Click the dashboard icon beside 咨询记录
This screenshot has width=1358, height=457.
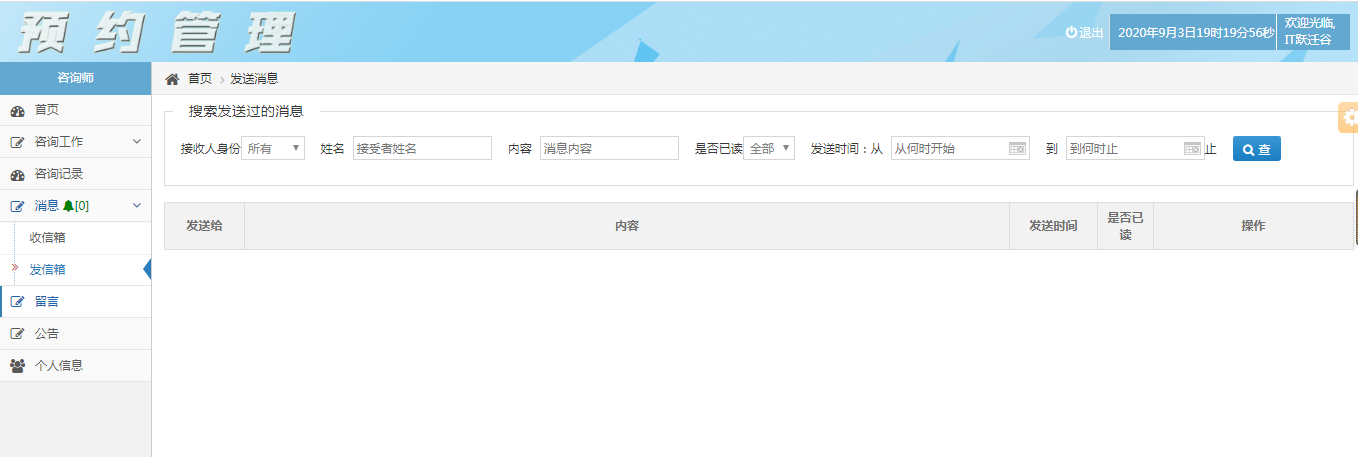17,174
